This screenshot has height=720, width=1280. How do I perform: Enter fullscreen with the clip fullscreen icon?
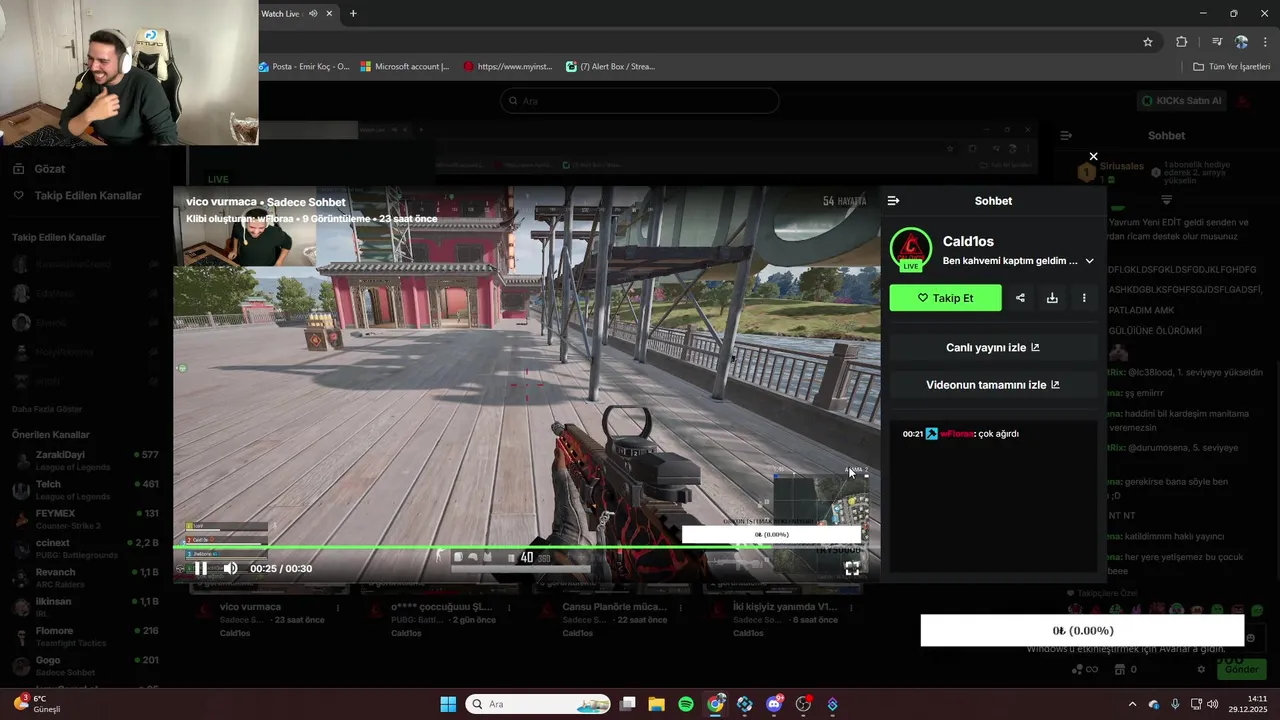coord(852,568)
